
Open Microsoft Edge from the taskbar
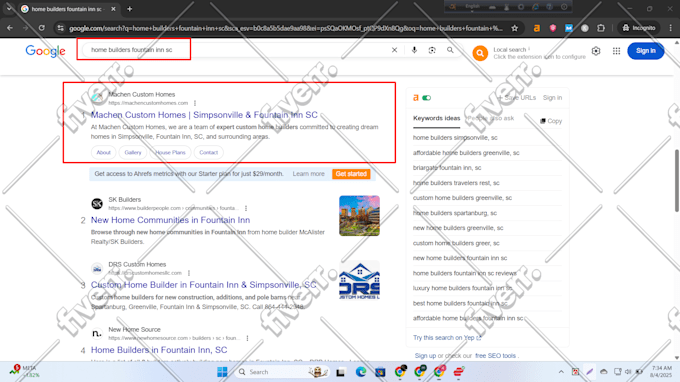tap(360, 372)
